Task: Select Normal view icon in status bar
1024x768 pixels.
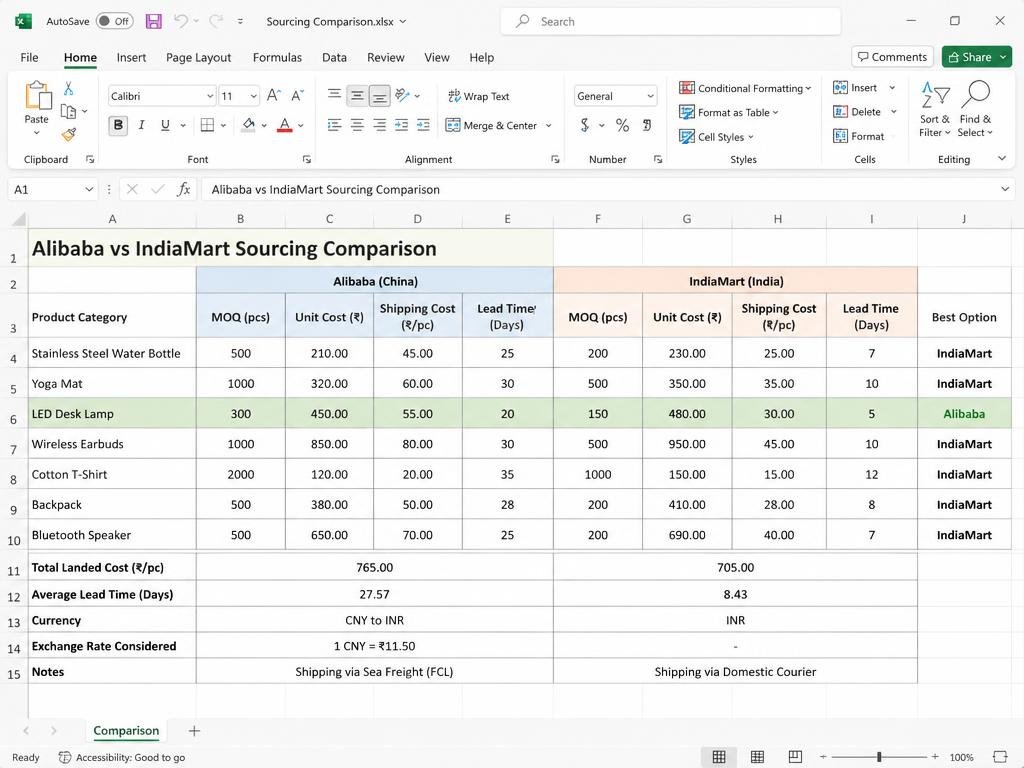Action: 719,757
